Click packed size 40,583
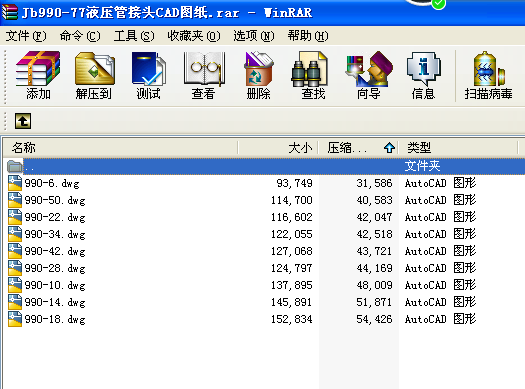525x389 pixels. pyautogui.click(x=374, y=200)
